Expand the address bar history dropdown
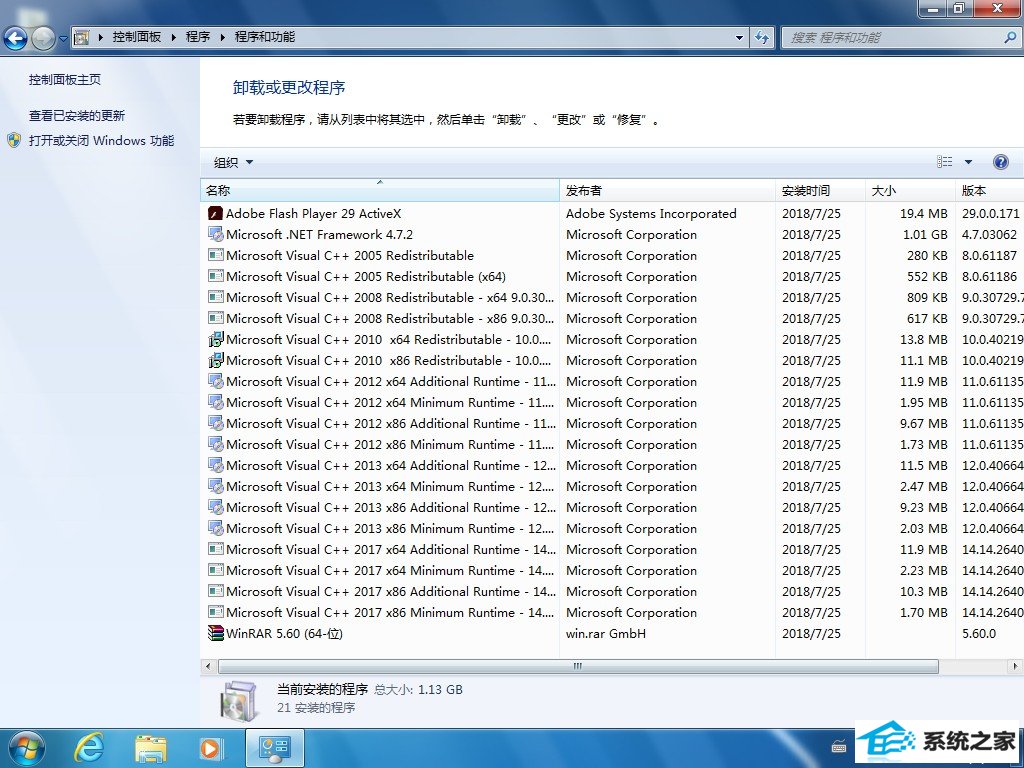This screenshot has height=768, width=1024. (x=739, y=37)
